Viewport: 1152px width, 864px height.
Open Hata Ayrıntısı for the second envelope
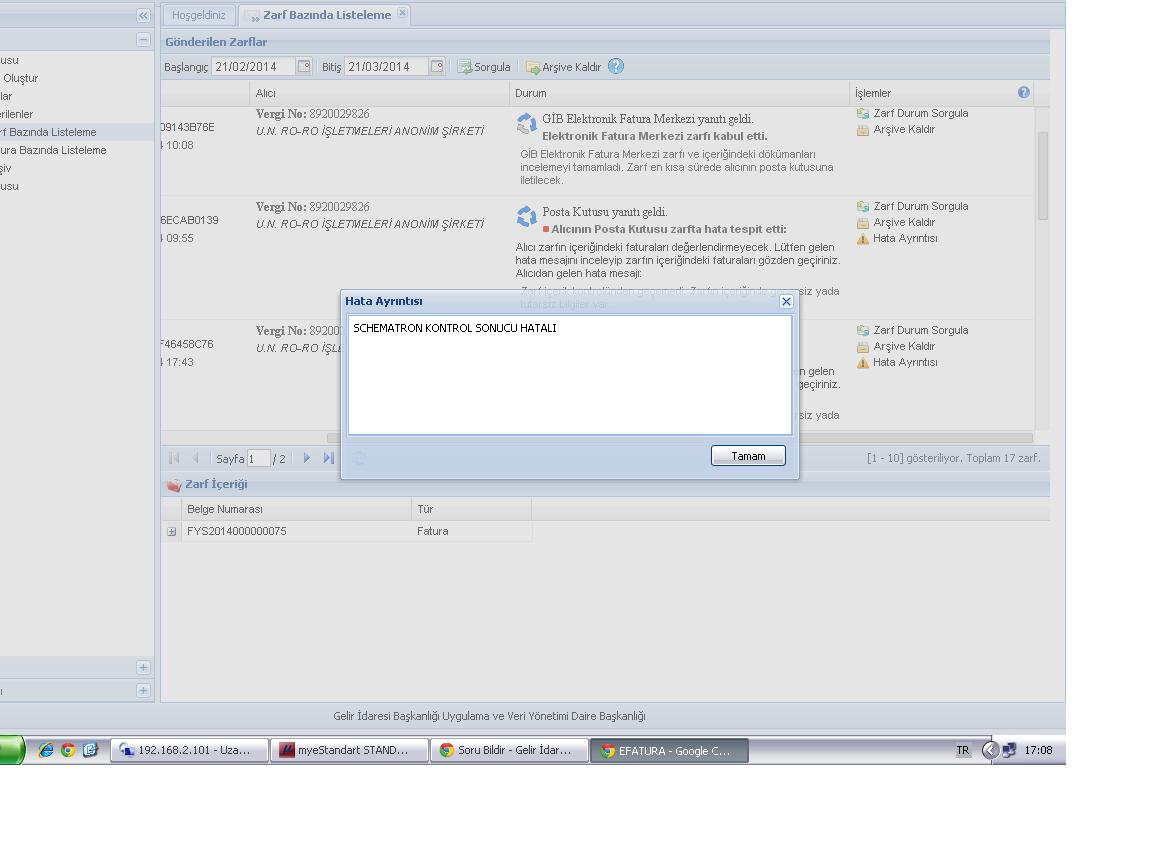pos(904,238)
